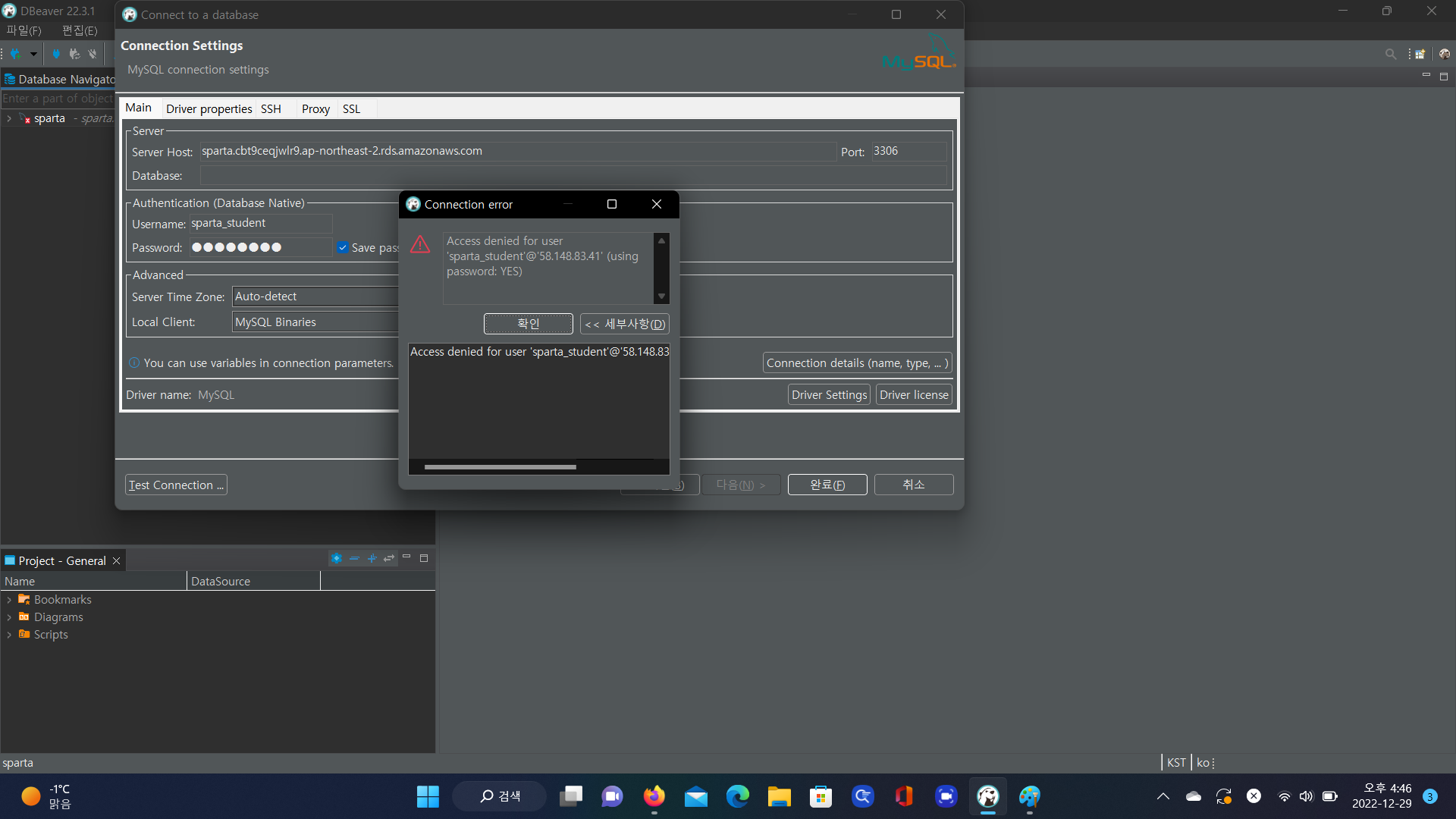Click the Port field showing 3306
The width and height of the screenshot is (1456, 819).
click(x=908, y=152)
